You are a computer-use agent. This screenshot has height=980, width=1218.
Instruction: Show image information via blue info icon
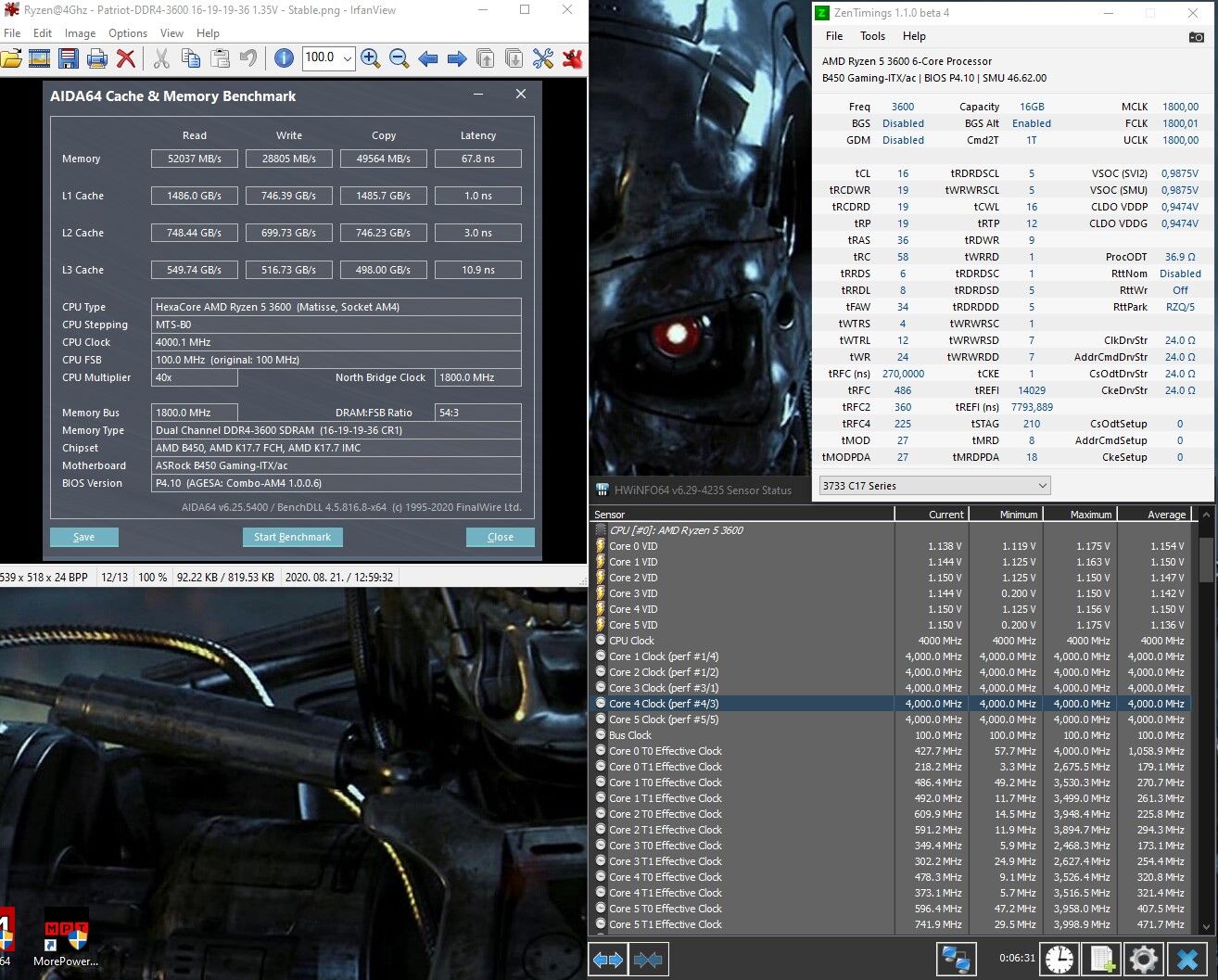pyautogui.click(x=284, y=58)
